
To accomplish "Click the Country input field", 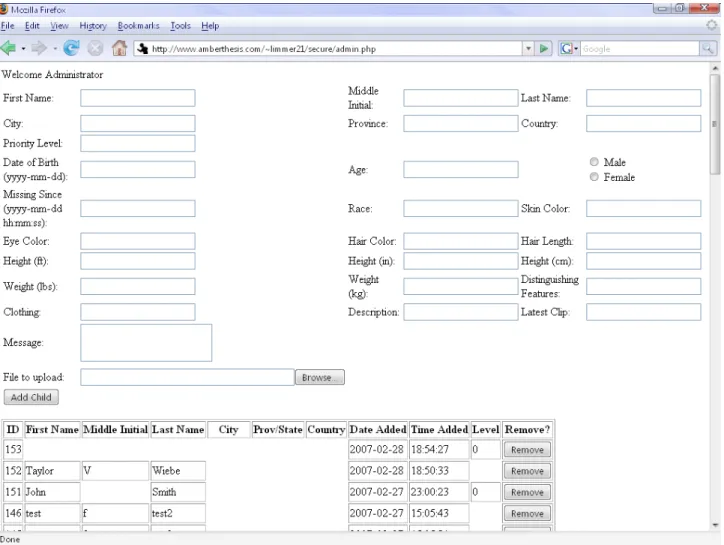I will click(x=644, y=123).
